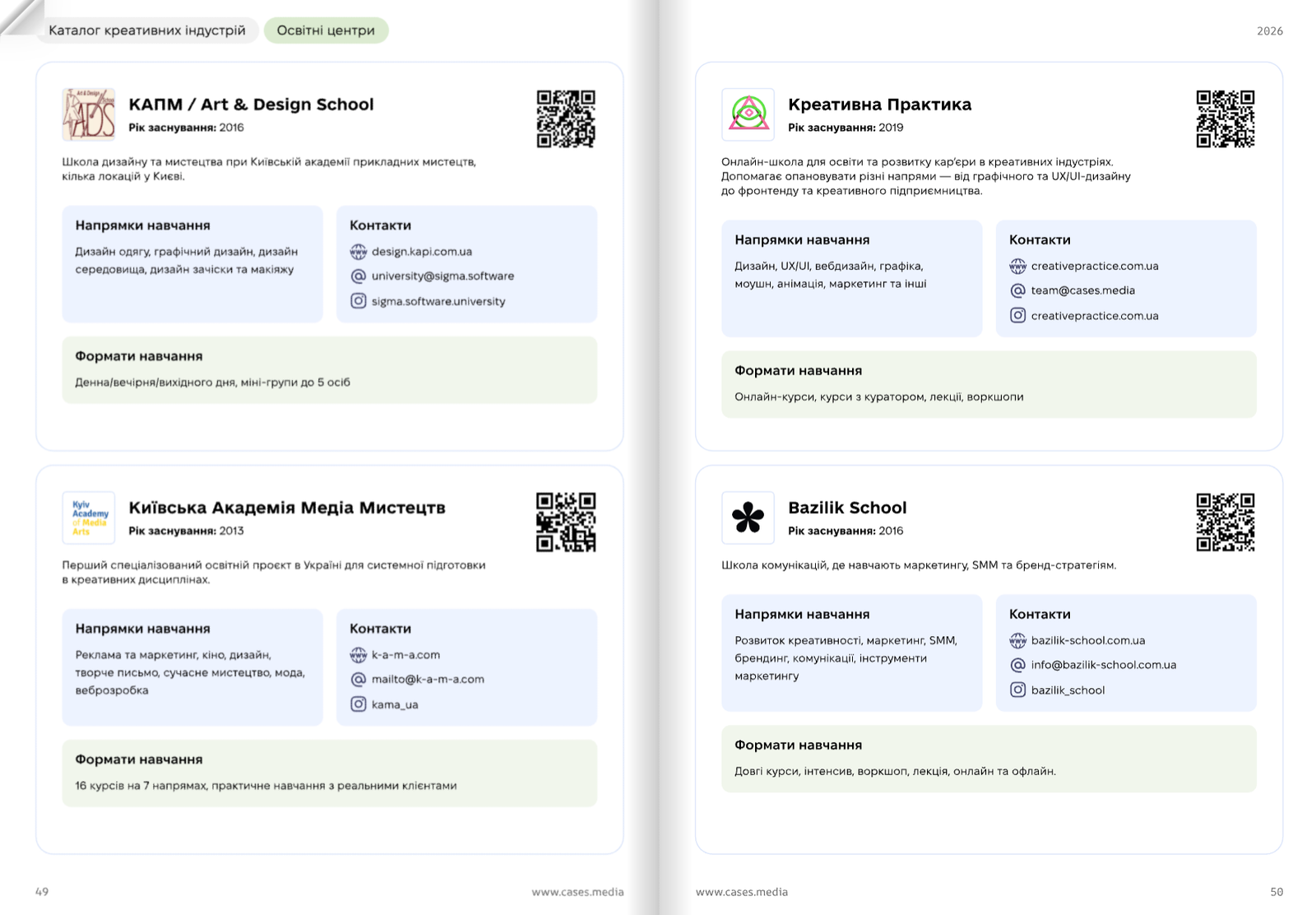Click the at-sign icon beside team@cases.media
This screenshot has height=915, width=1316.
pyautogui.click(x=1018, y=290)
